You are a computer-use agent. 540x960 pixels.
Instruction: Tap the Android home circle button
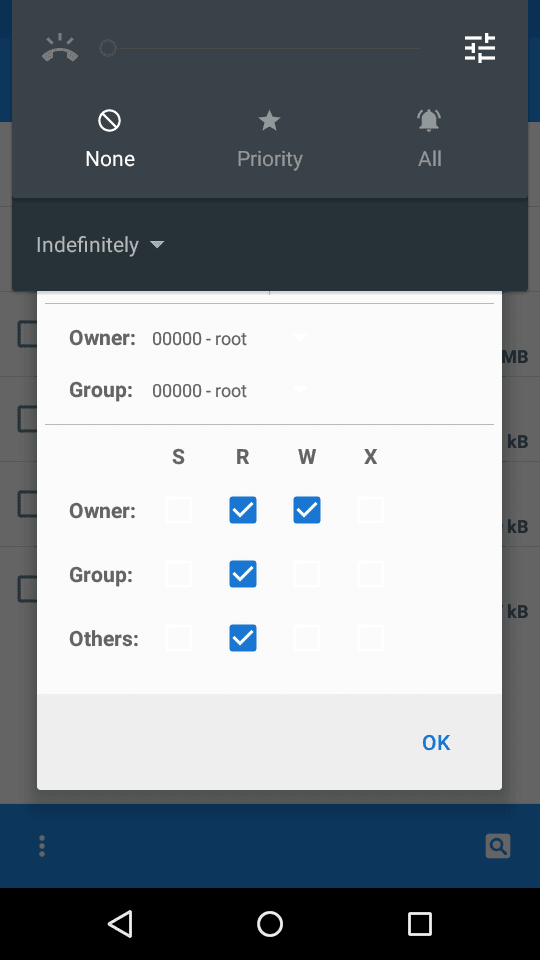coord(269,923)
